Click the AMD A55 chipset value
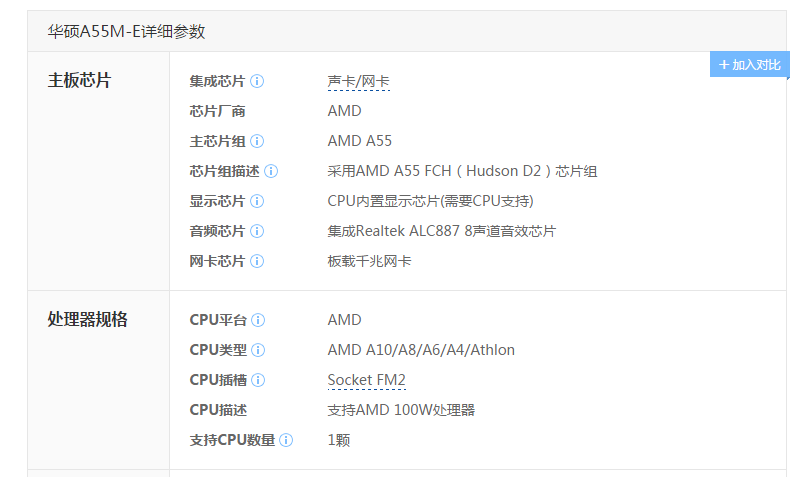The image size is (806, 477). click(360, 141)
